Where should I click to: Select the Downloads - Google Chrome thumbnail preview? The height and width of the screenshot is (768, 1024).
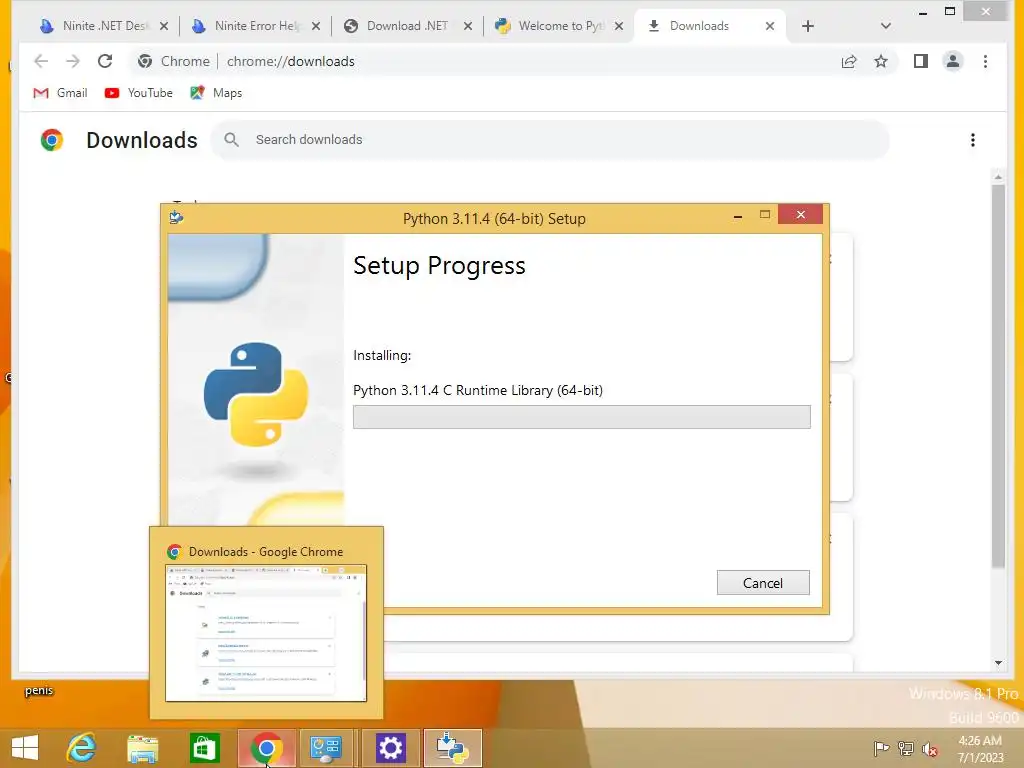pos(266,632)
